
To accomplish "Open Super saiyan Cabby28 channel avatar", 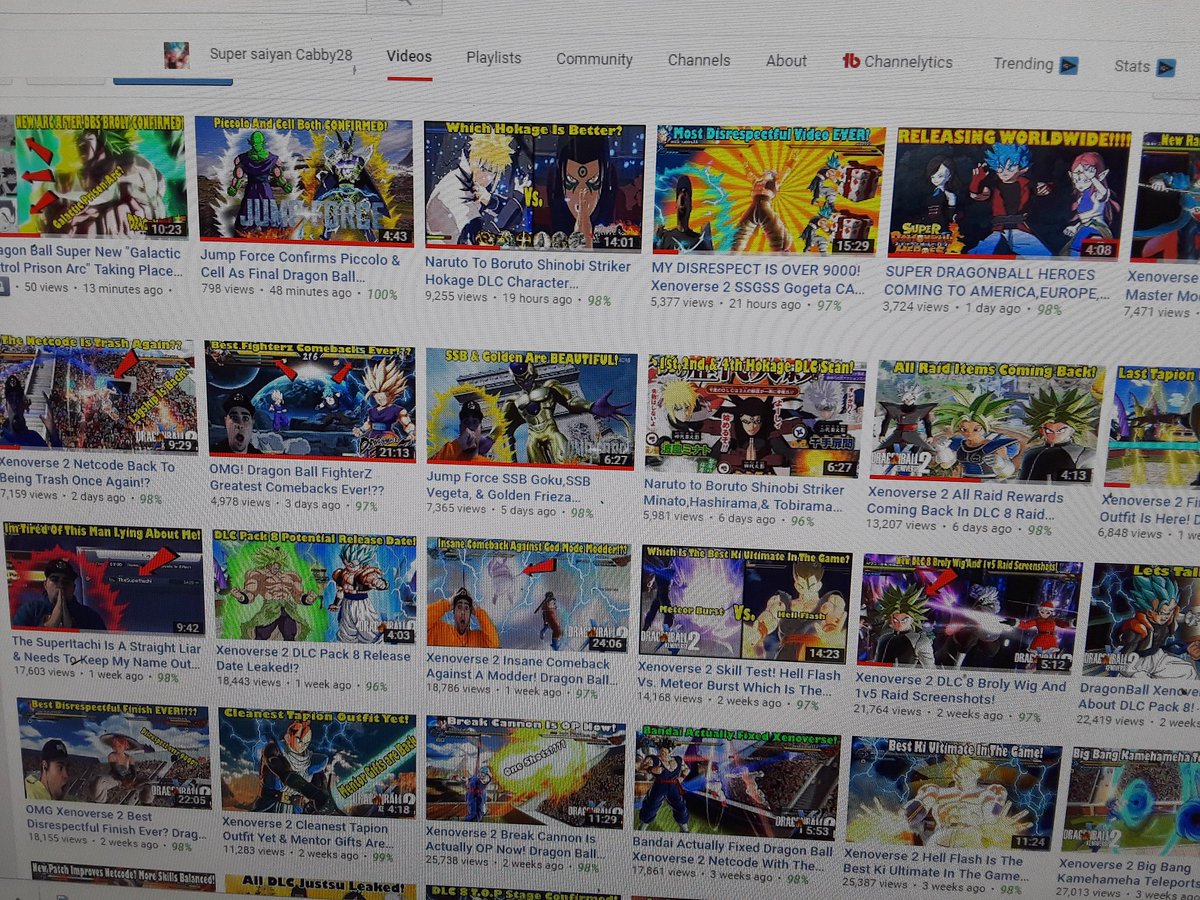I will tap(177, 56).
